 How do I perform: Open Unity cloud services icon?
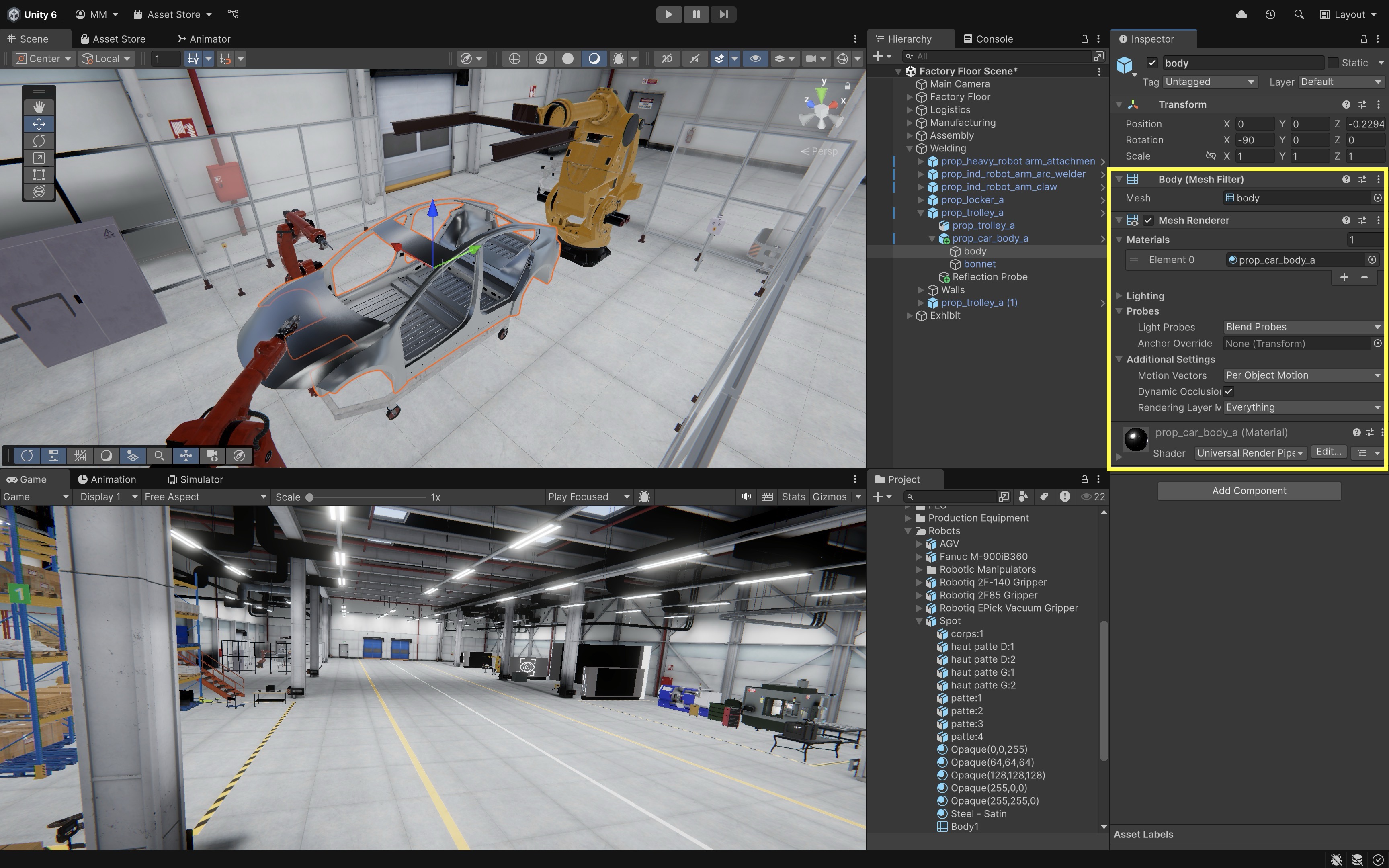[1241, 14]
